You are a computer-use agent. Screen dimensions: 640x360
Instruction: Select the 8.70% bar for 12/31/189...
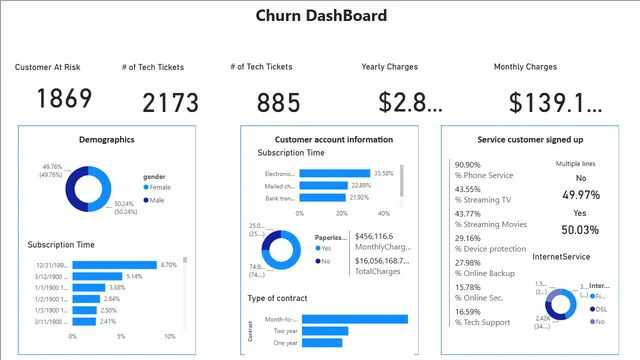pos(115,265)
